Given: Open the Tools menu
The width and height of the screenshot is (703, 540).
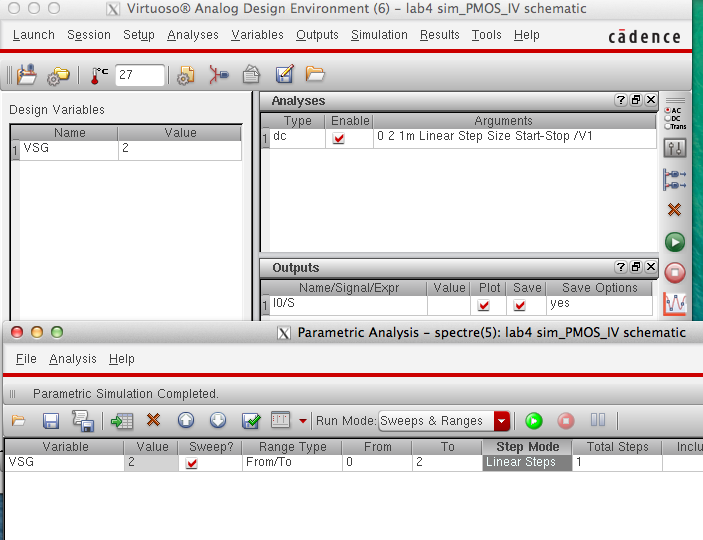Looking at the screenshot, I should click(x=486, y=35).
